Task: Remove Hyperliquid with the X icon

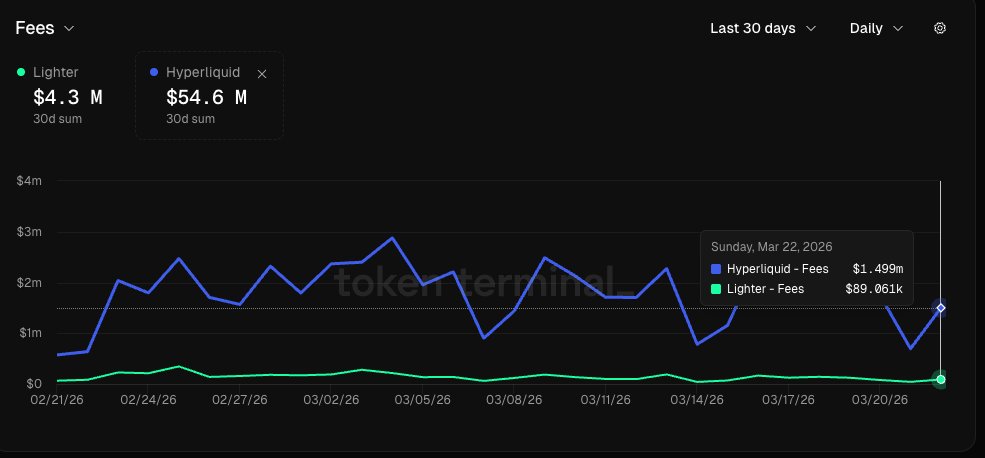Action: coord(262,74)
